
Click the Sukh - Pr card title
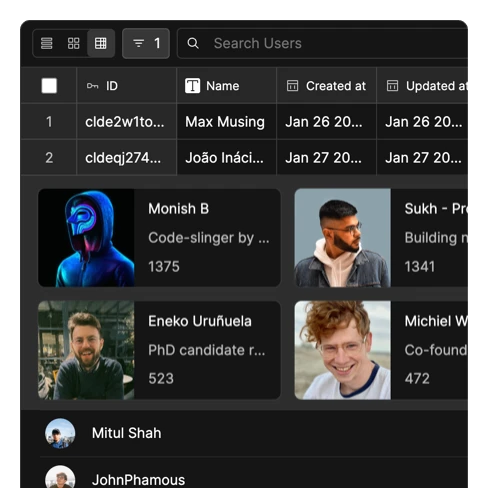[x=436, y=209]
